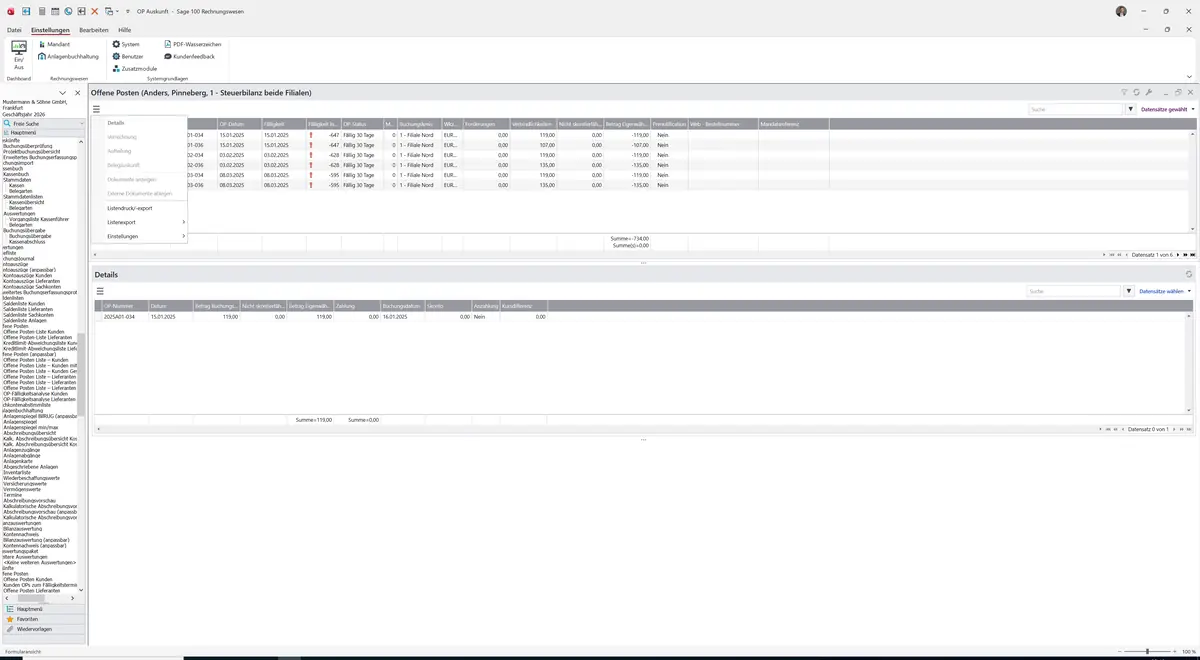Open the Datensätze wählen dropdown in Details
The width and height of the screenshot is (1200, 660).
tap(1166, 291)
